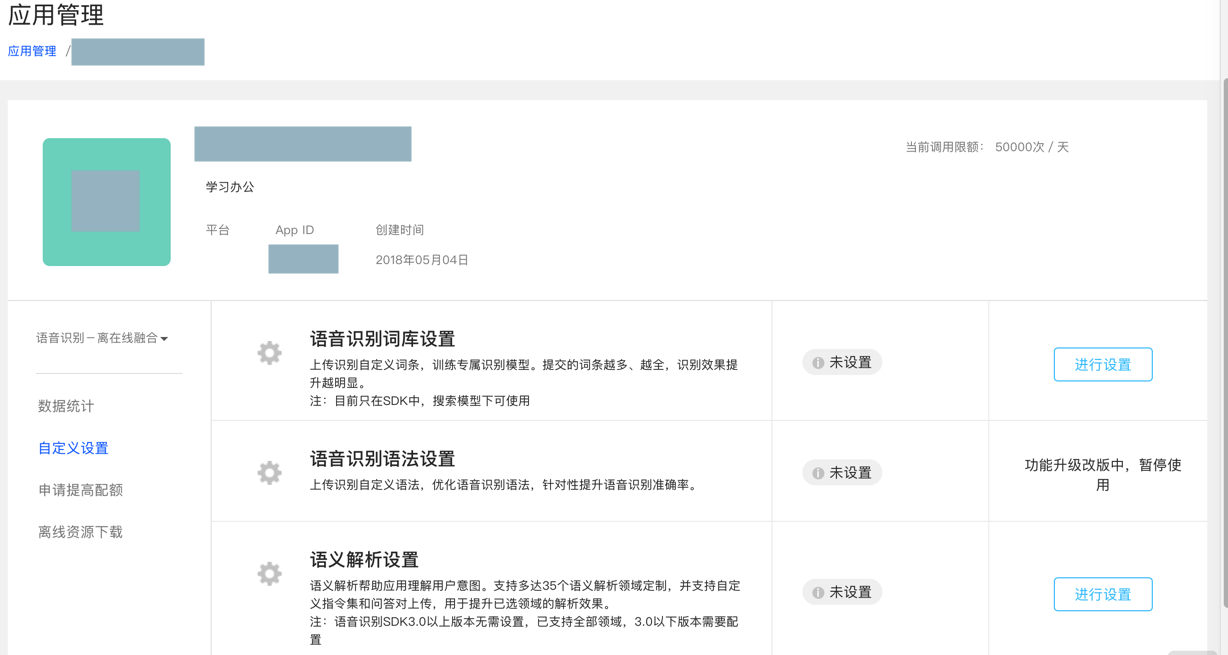Click the 未设置 status badge for 语义解析设置

pos(842,592)
